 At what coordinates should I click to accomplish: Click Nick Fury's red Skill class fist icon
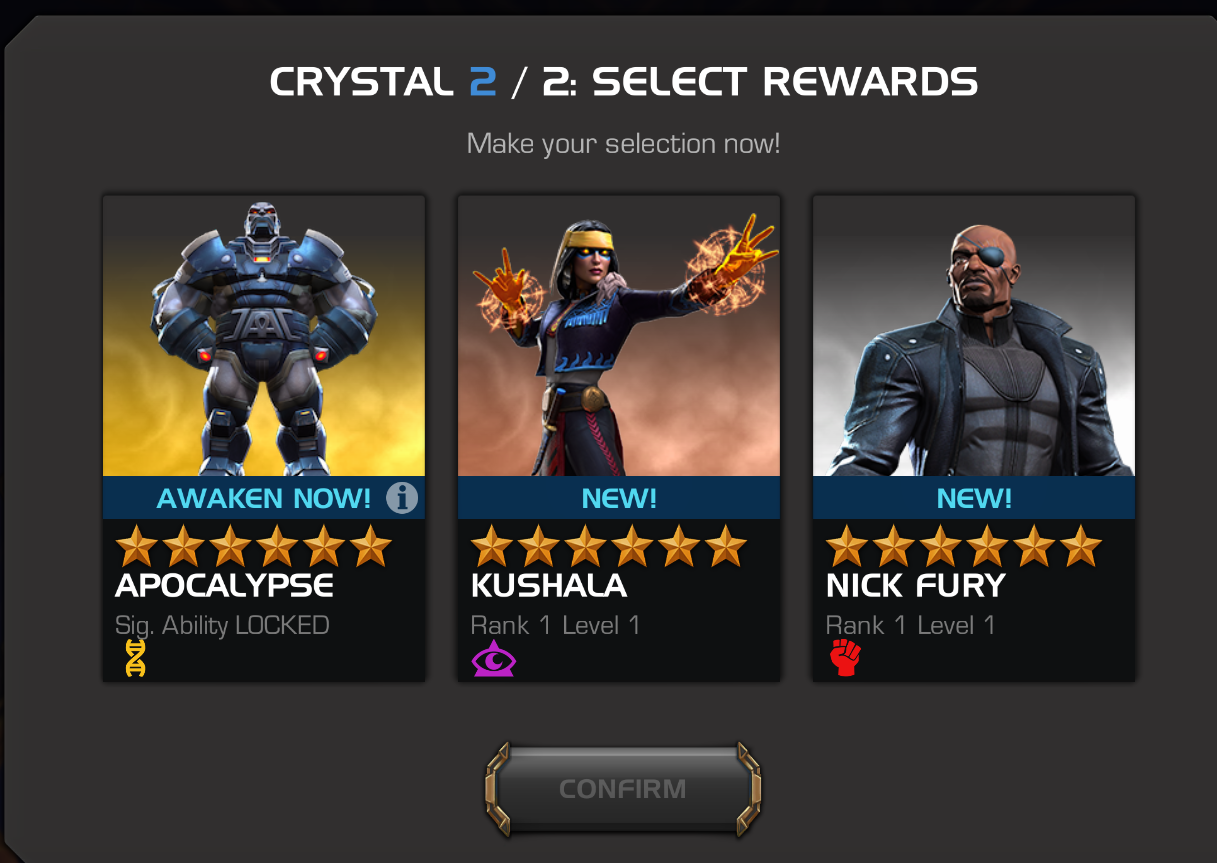click(x=845, y=659)
